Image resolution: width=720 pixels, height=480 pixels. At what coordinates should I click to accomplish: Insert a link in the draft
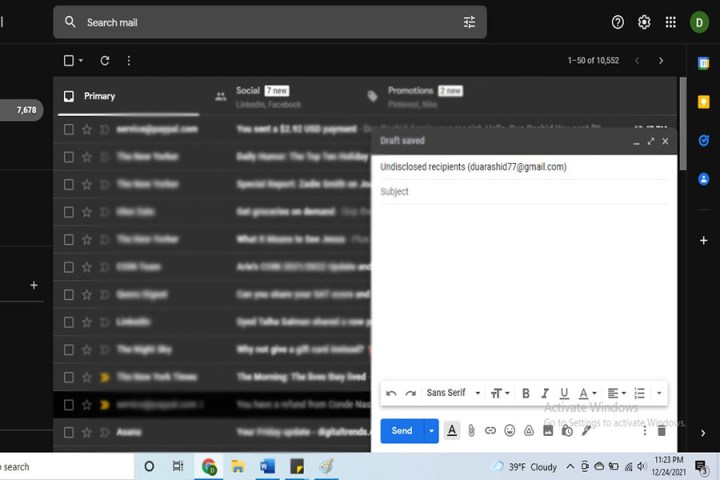[x=490, y=431]
